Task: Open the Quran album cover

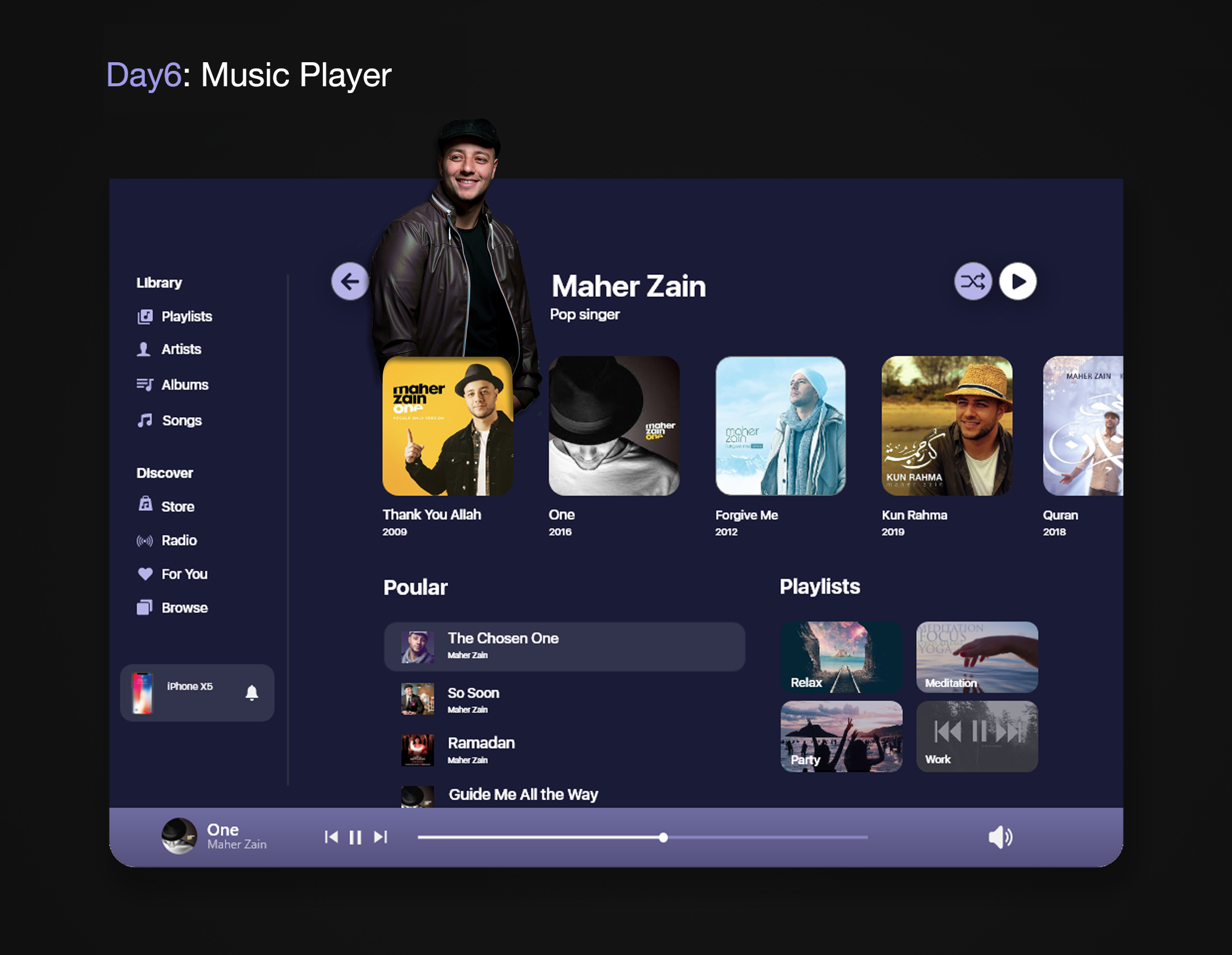Action: click(1083, 426)
